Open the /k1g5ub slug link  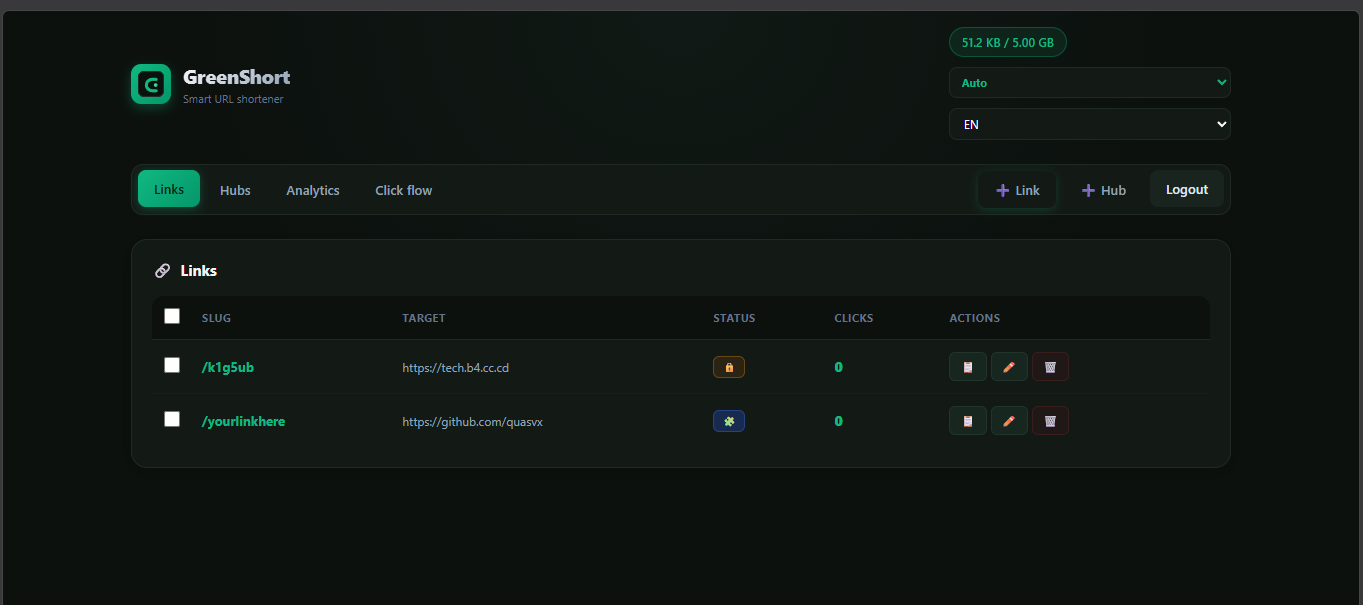tap(228, 367)
